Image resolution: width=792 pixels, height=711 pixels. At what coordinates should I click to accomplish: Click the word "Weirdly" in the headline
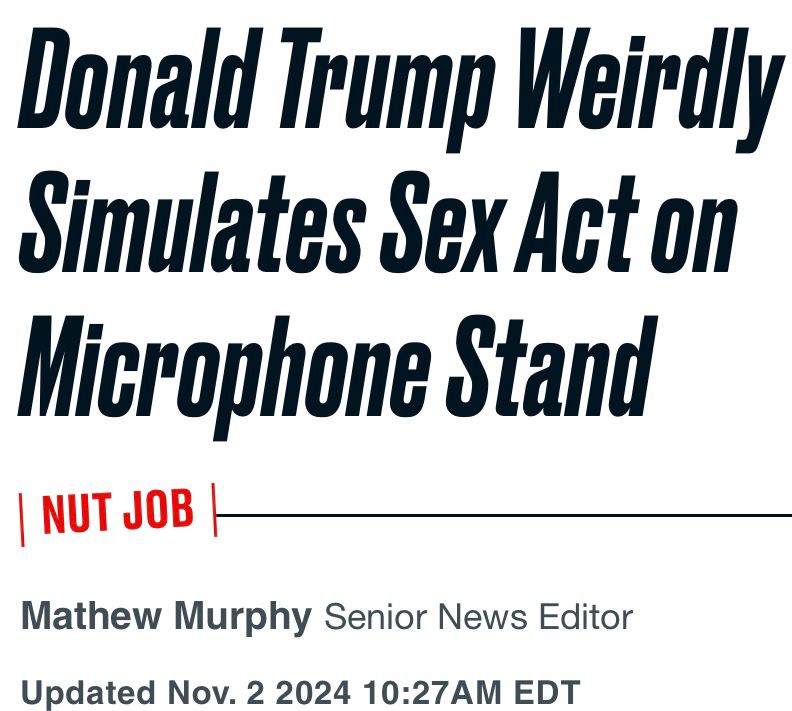pos(650,90)
